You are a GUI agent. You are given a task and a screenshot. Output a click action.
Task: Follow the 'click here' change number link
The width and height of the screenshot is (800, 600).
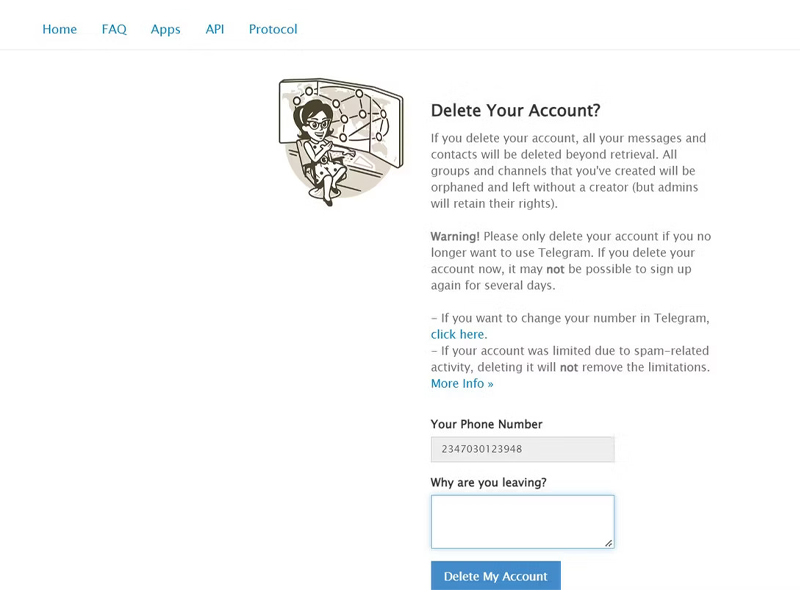point(457,334)
